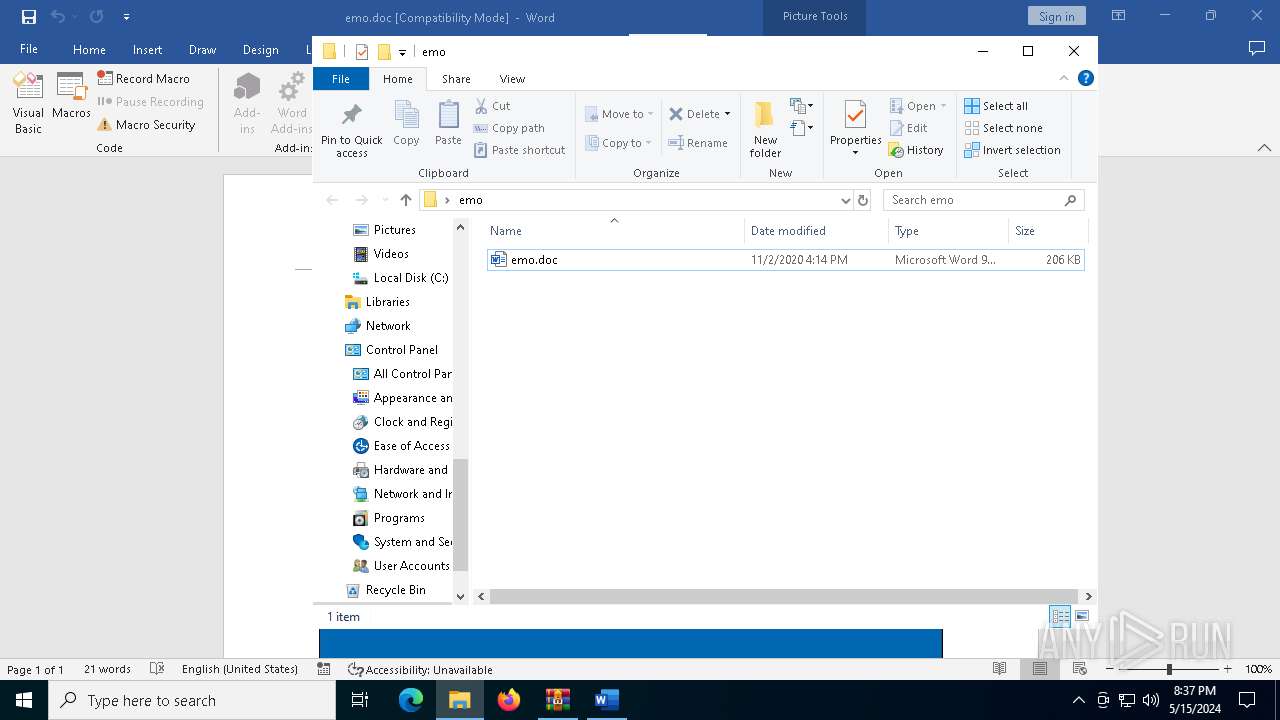Viewport: 1280px width, 720px height.
Task: Copy path of selected file
Action: tap(509, 128)
